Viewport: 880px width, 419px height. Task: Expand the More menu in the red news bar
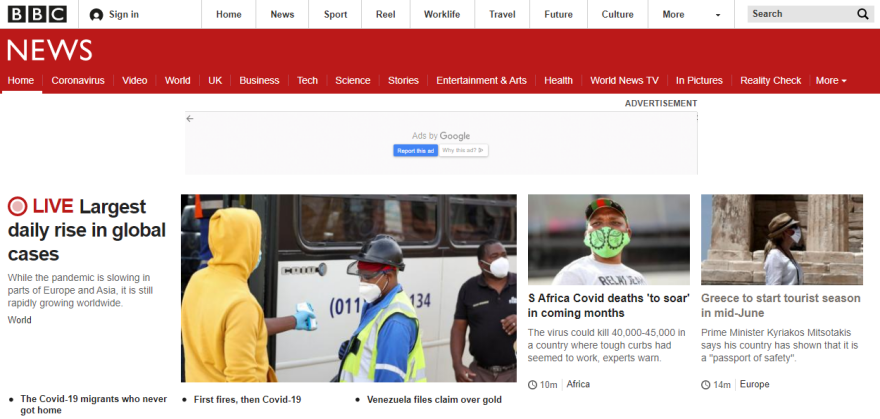point(830,81)
